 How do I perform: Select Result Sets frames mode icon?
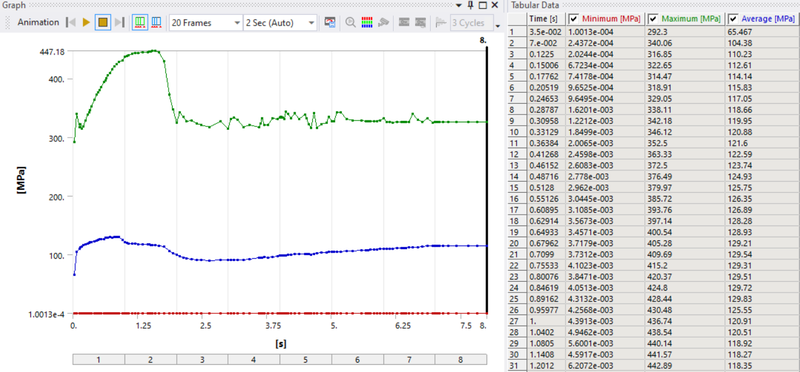coord(157,22)
